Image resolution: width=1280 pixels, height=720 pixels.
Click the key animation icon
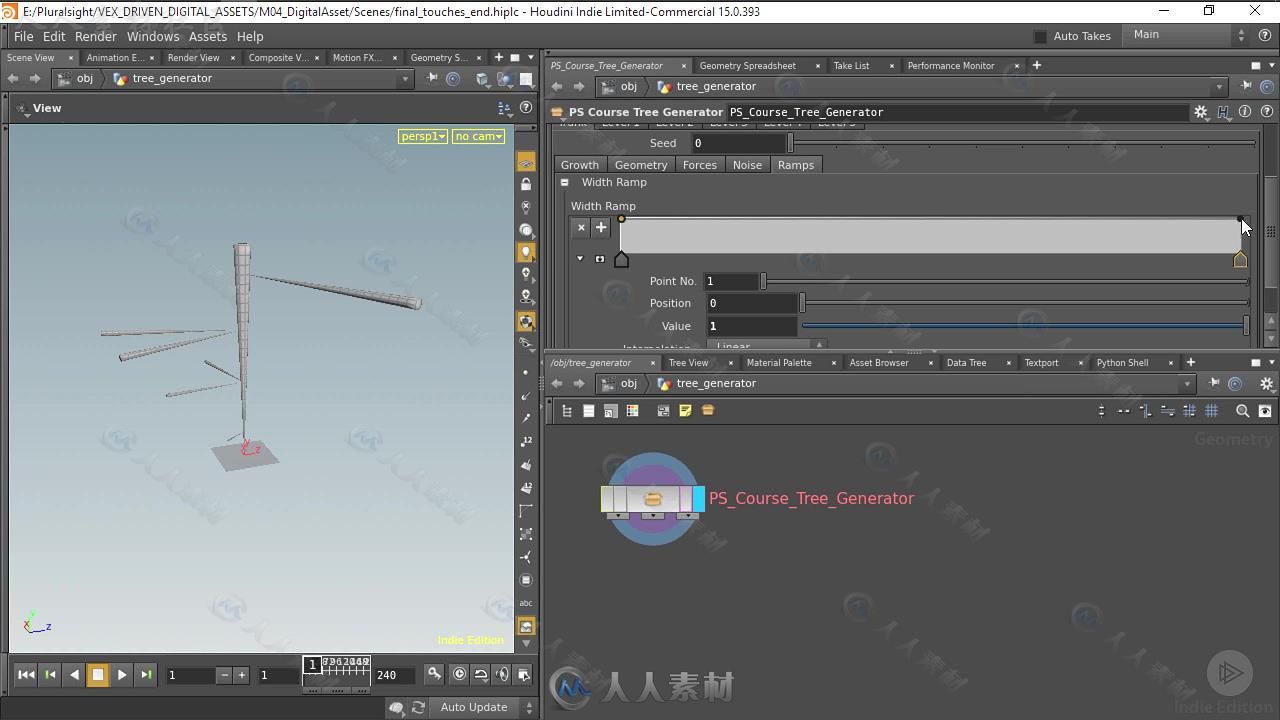tap(435, 674)
